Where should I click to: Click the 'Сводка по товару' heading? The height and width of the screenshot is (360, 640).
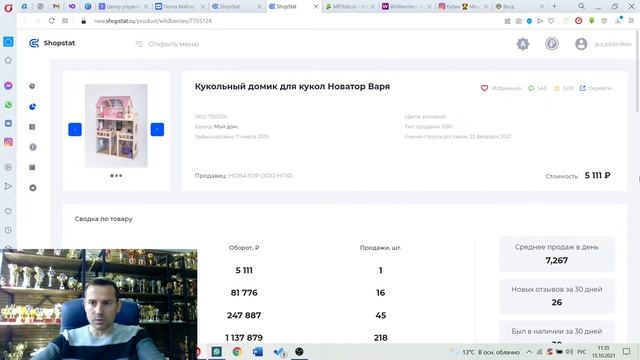pyautogui.click(x=104, y=219)
